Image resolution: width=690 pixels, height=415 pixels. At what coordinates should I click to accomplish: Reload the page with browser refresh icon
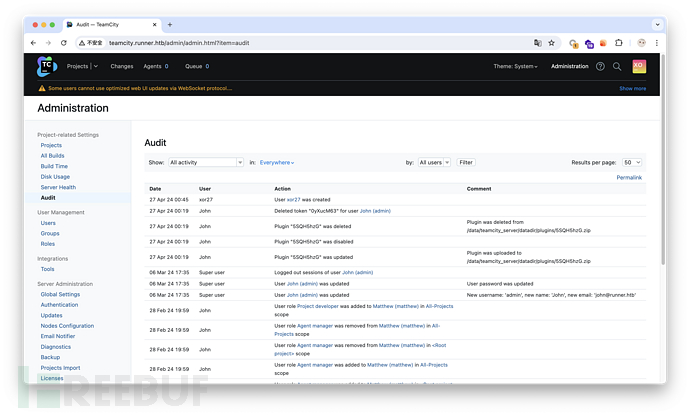pos(63,43)
